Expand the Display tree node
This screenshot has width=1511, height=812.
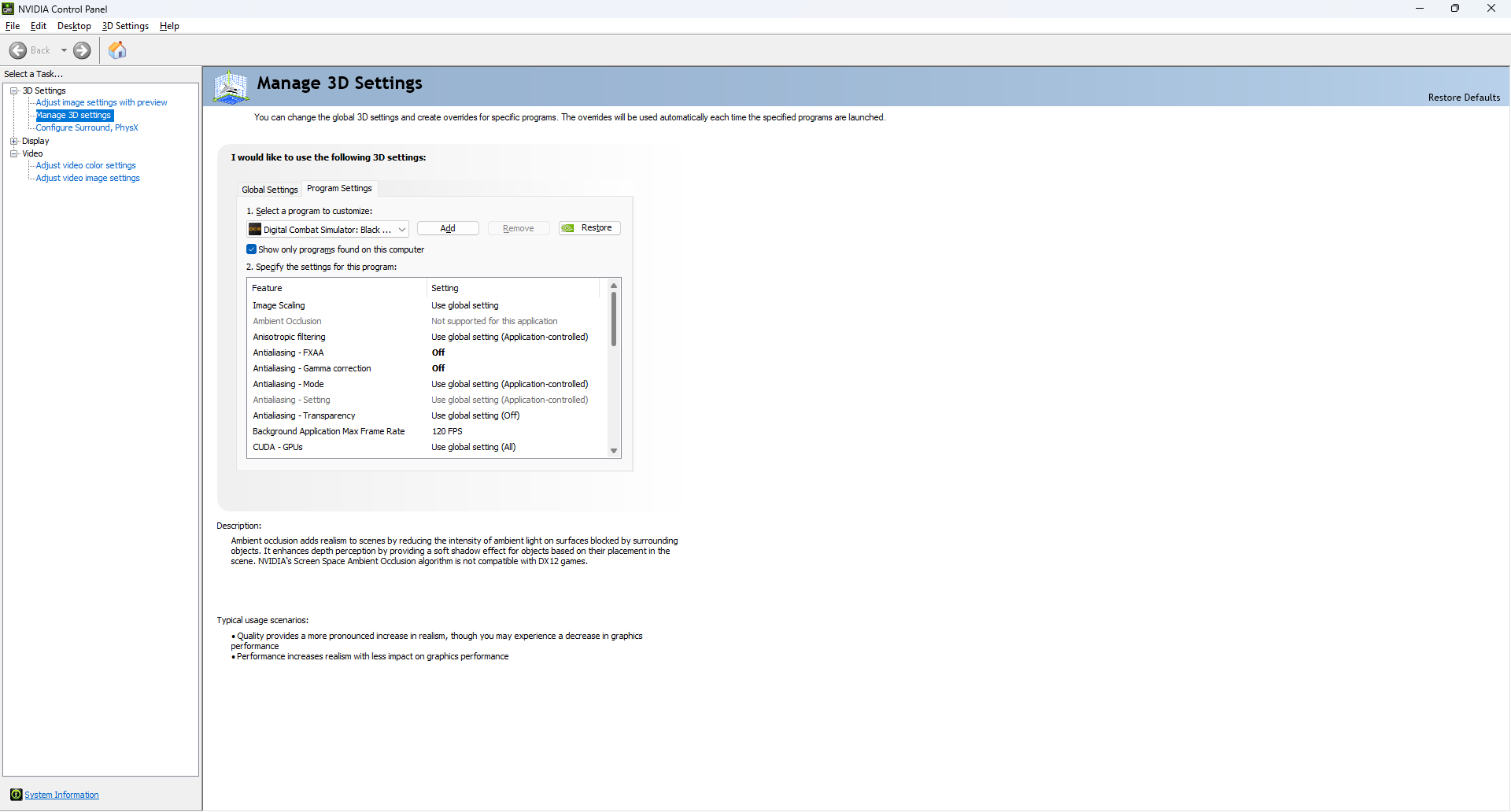coord(14,141)
